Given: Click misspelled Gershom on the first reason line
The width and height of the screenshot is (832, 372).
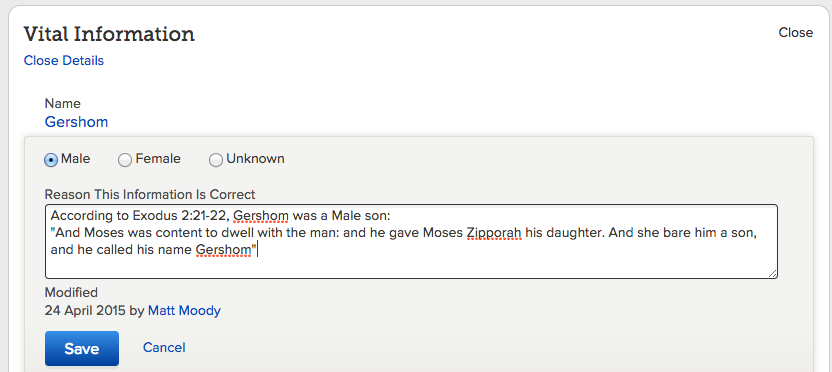Looking at the screenshot, I should 261,217.
